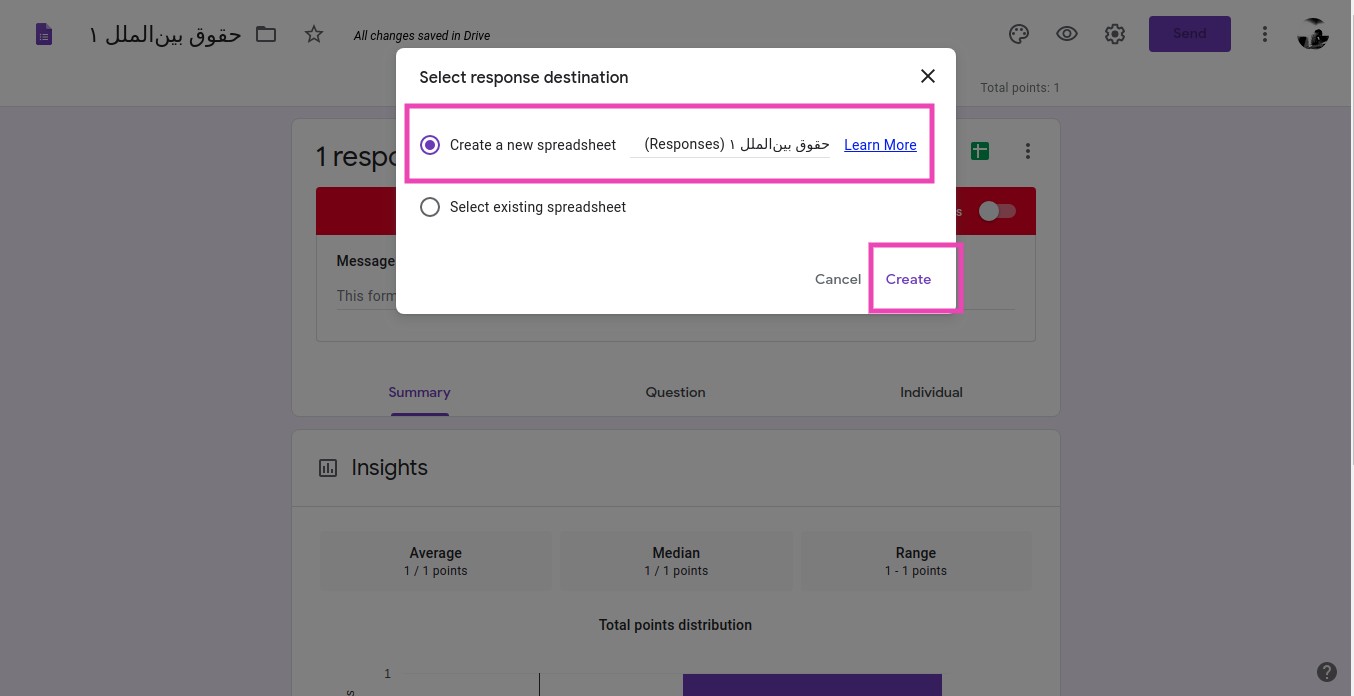This screenshot has height=696, width=1354.
Task: Choose the Select existing spreadsheet option
Action: point(430,207)
